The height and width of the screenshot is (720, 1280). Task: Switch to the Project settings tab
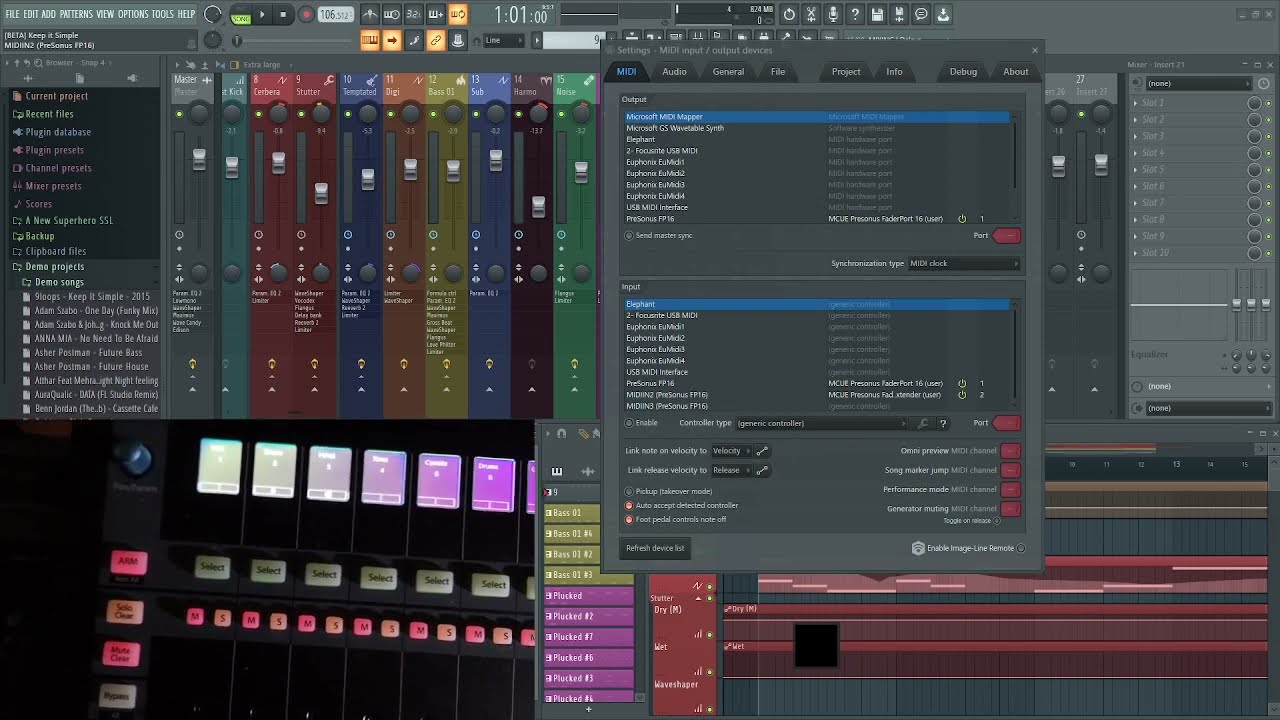[846, 72]
